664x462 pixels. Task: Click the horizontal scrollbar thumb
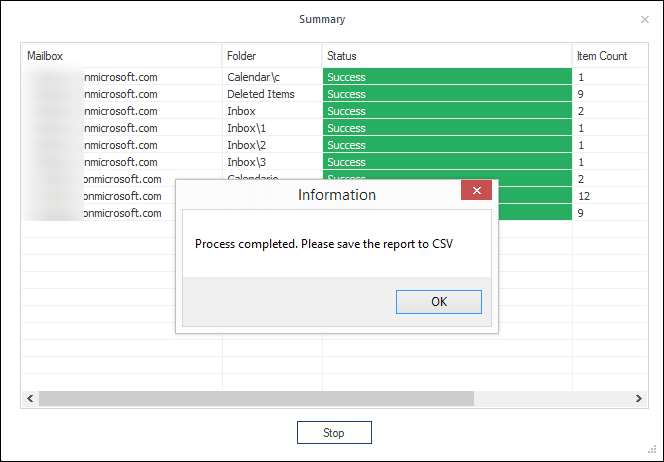click(256, 398)
